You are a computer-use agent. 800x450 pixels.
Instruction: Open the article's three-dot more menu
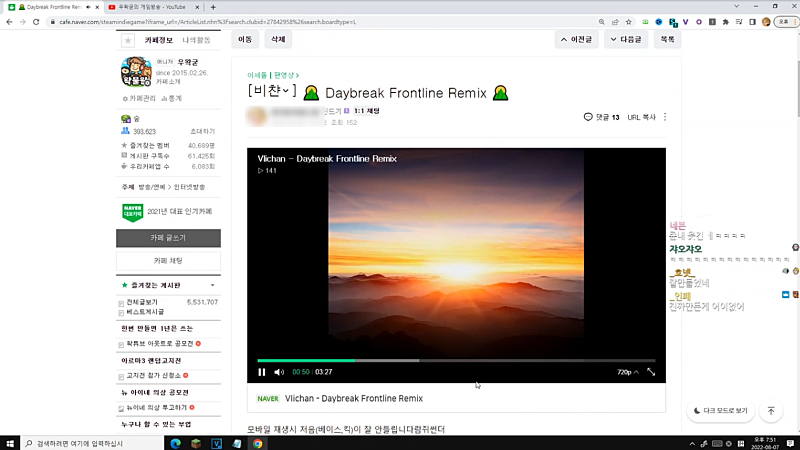coord(665,117)
